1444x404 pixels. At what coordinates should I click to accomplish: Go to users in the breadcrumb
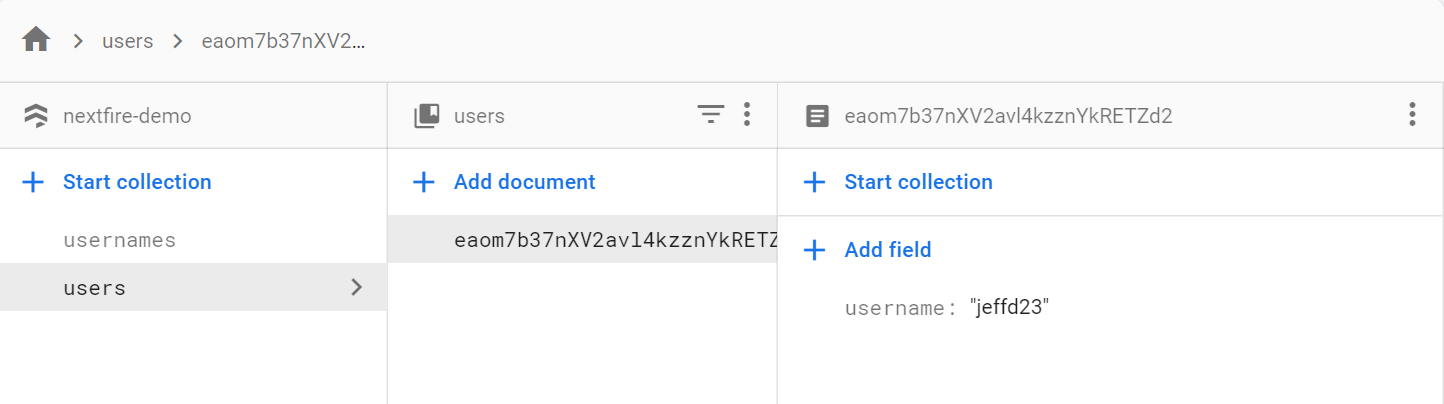pyautogui.click(x=127, y=42)
